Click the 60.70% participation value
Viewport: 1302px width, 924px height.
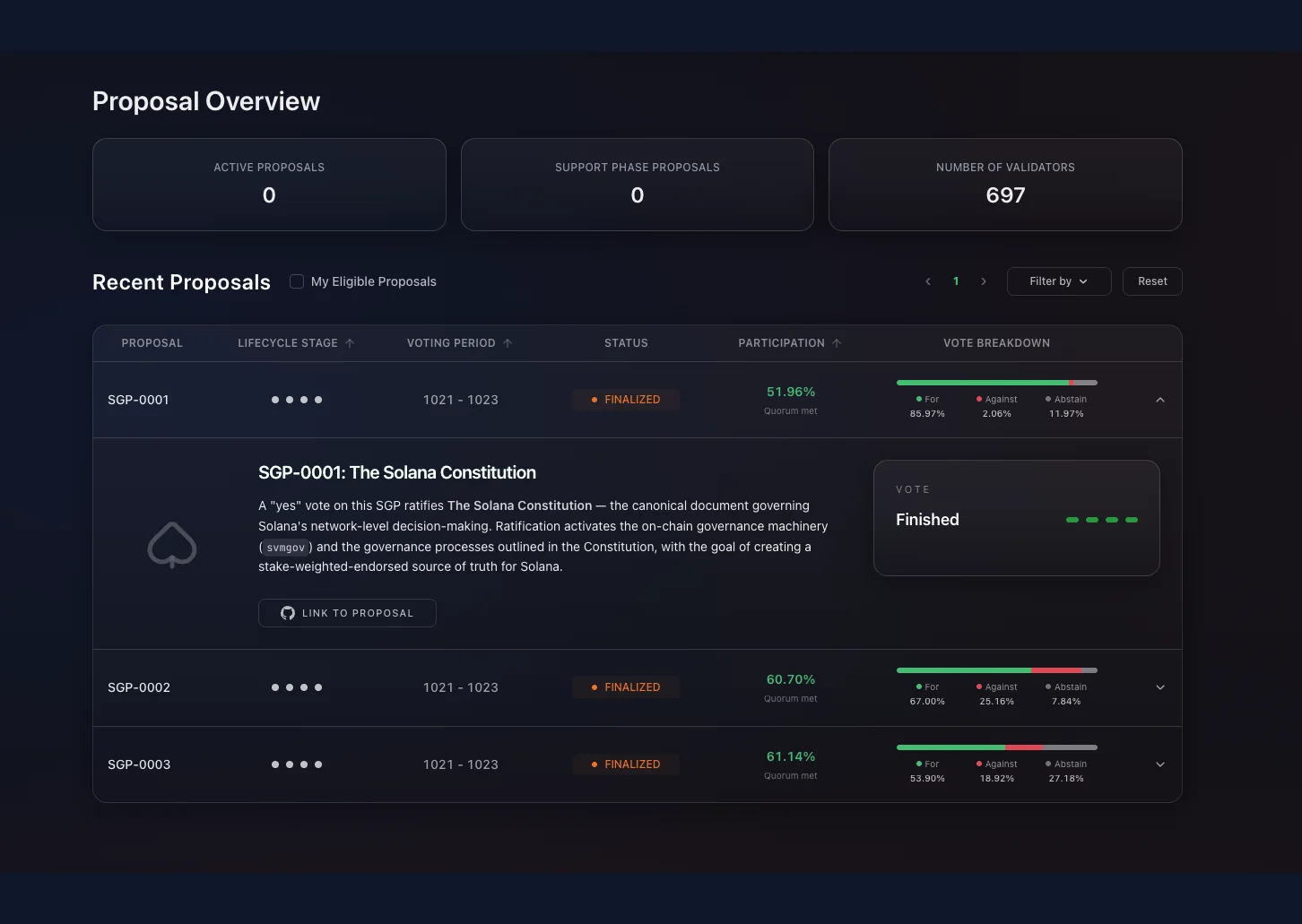(x=791, y=679)
